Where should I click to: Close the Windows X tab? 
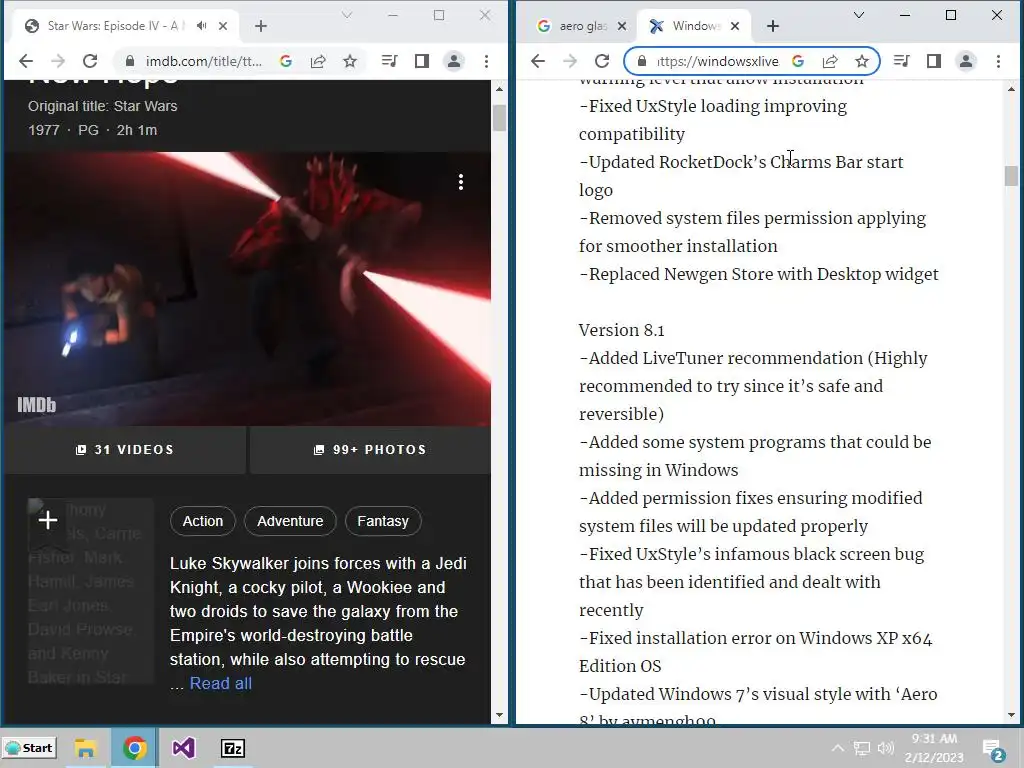(735, 26)
